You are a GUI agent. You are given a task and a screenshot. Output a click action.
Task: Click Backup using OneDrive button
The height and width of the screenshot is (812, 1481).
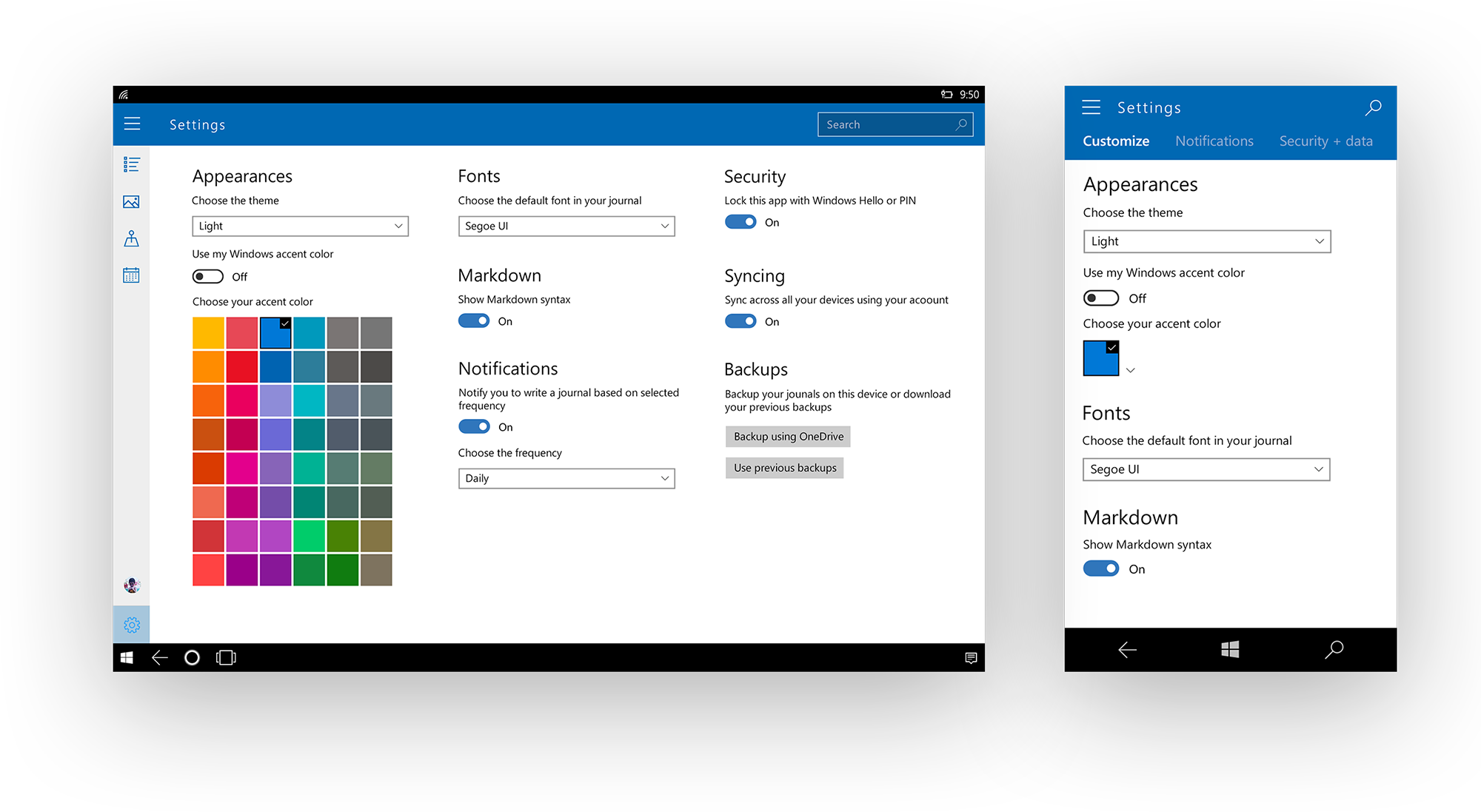click(x=789, y=437)
